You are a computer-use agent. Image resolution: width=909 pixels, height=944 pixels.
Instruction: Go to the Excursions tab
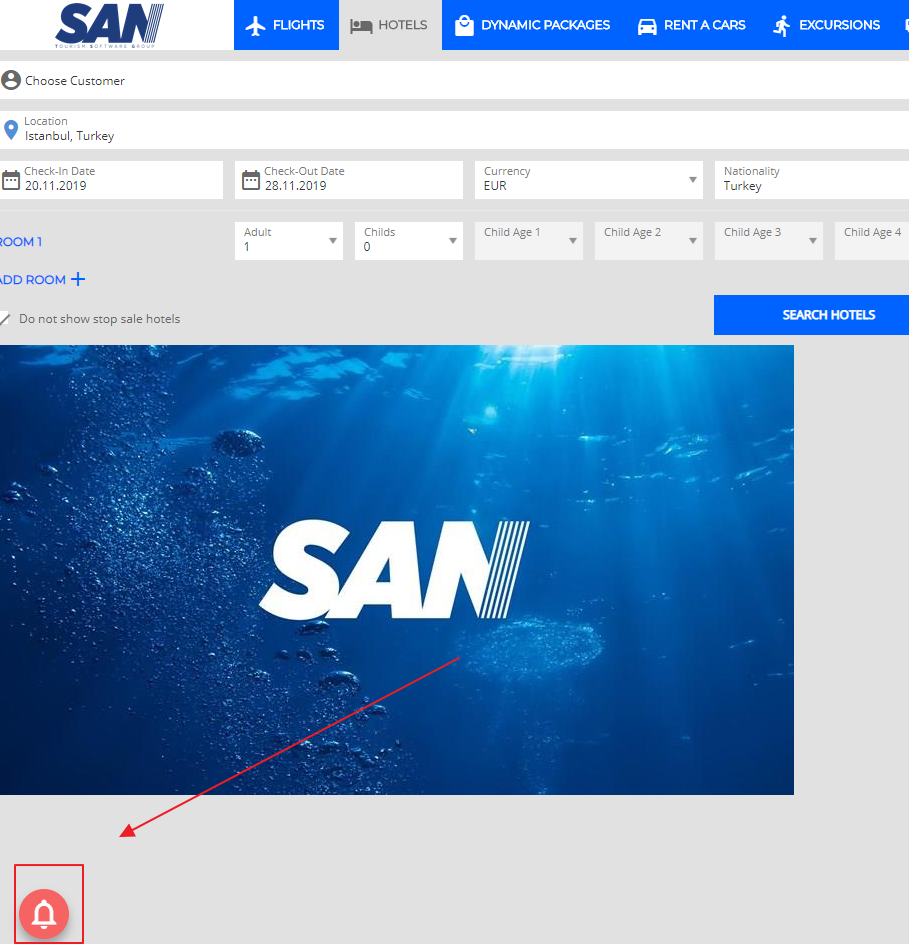click(827, 25)
